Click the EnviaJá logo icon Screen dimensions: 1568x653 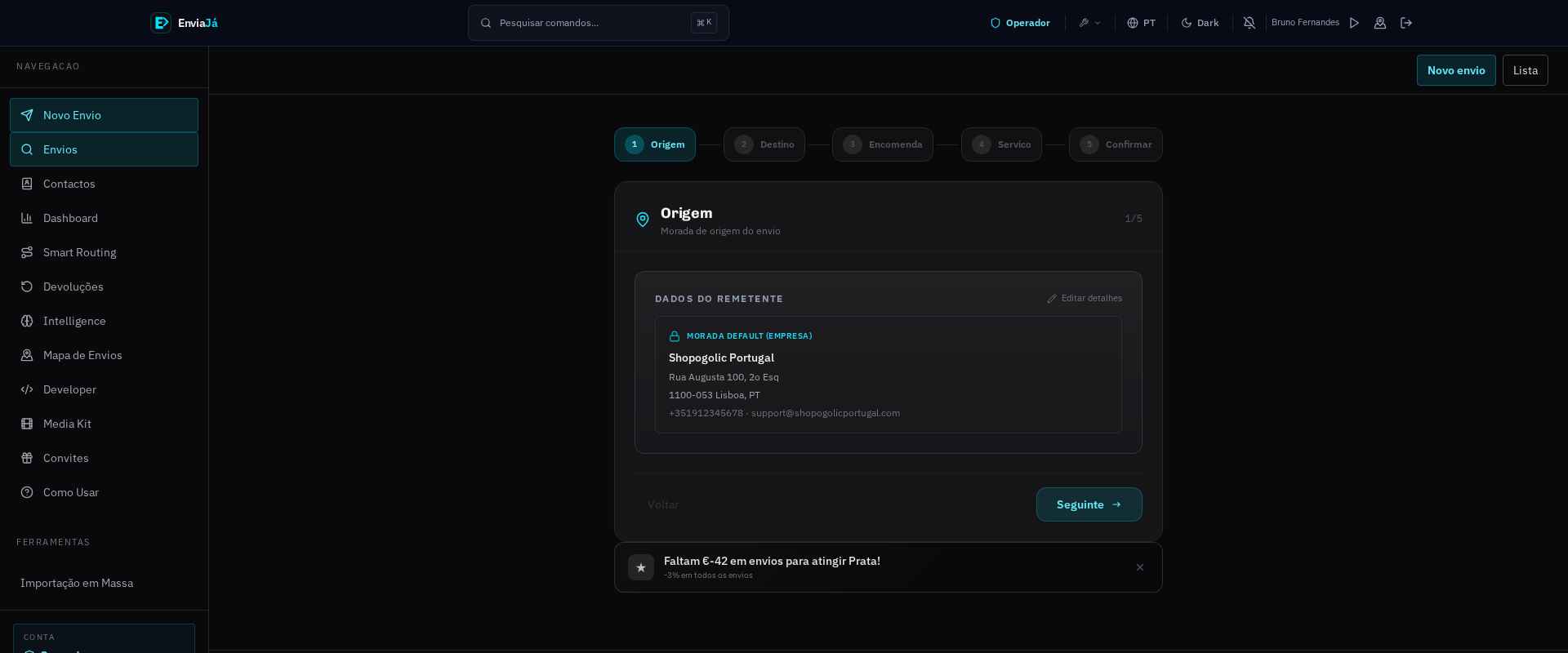[161, 23]
